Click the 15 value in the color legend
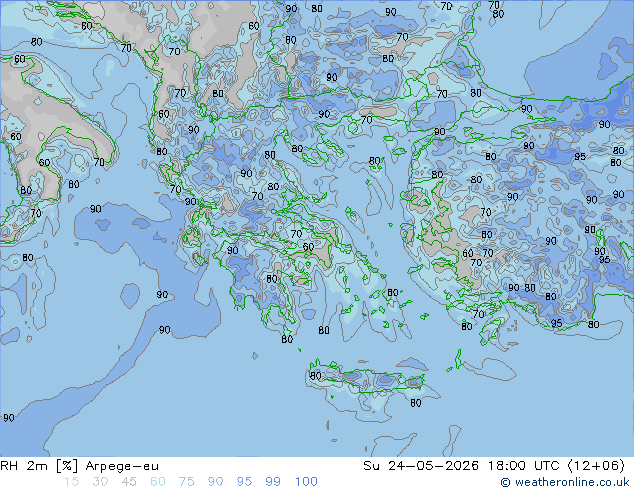The height and width of the screenshot is (490, 634). click(x=72, y=482)
